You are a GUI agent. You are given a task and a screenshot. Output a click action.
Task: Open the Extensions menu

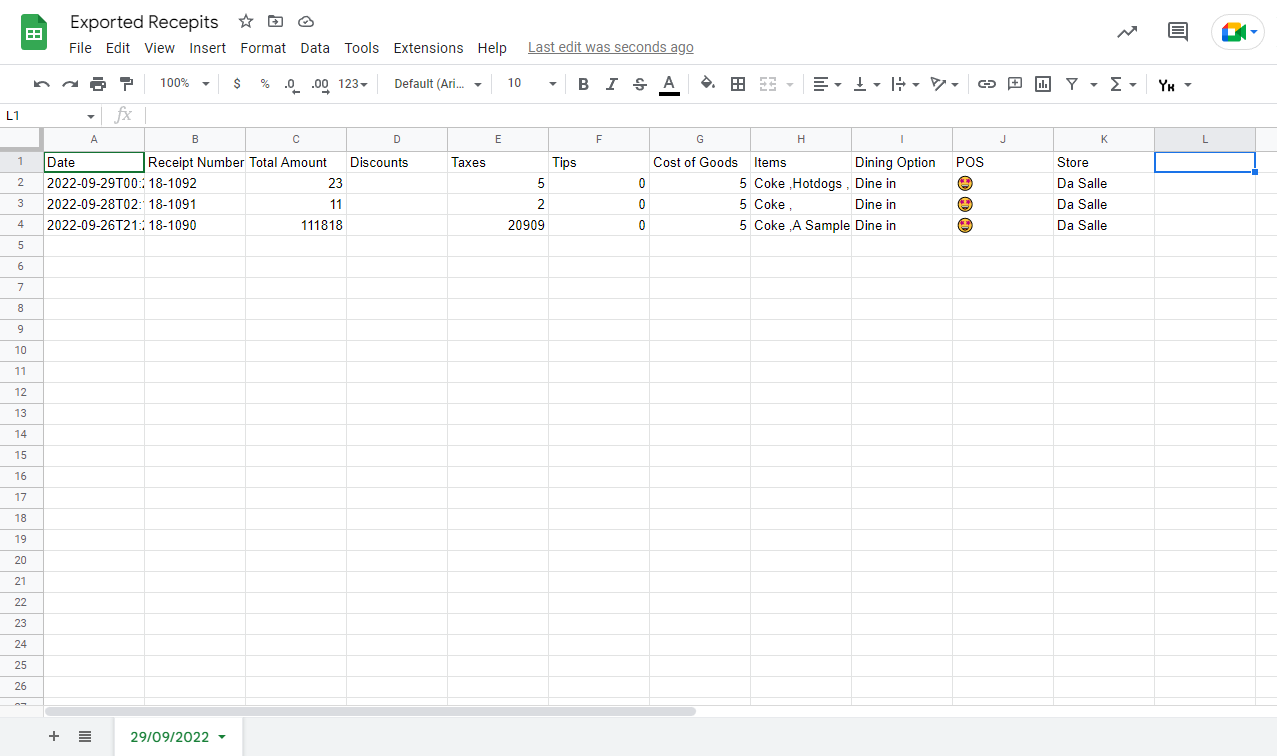[x=428, y=47]
